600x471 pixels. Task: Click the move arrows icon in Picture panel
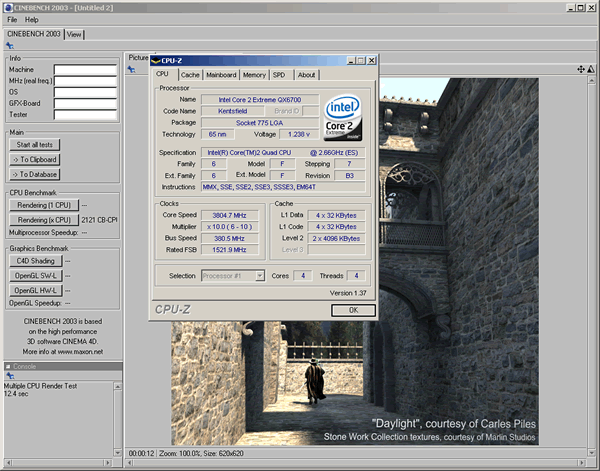coord(581,69)
